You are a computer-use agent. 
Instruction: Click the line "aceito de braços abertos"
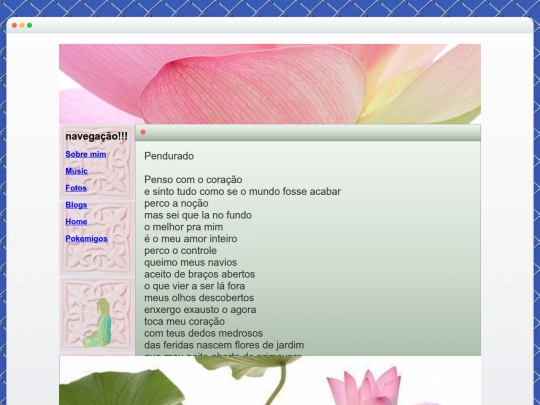200,274
